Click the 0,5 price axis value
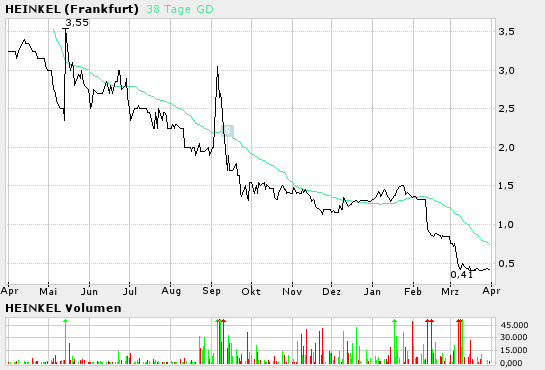545x370 pixels. 506,264
